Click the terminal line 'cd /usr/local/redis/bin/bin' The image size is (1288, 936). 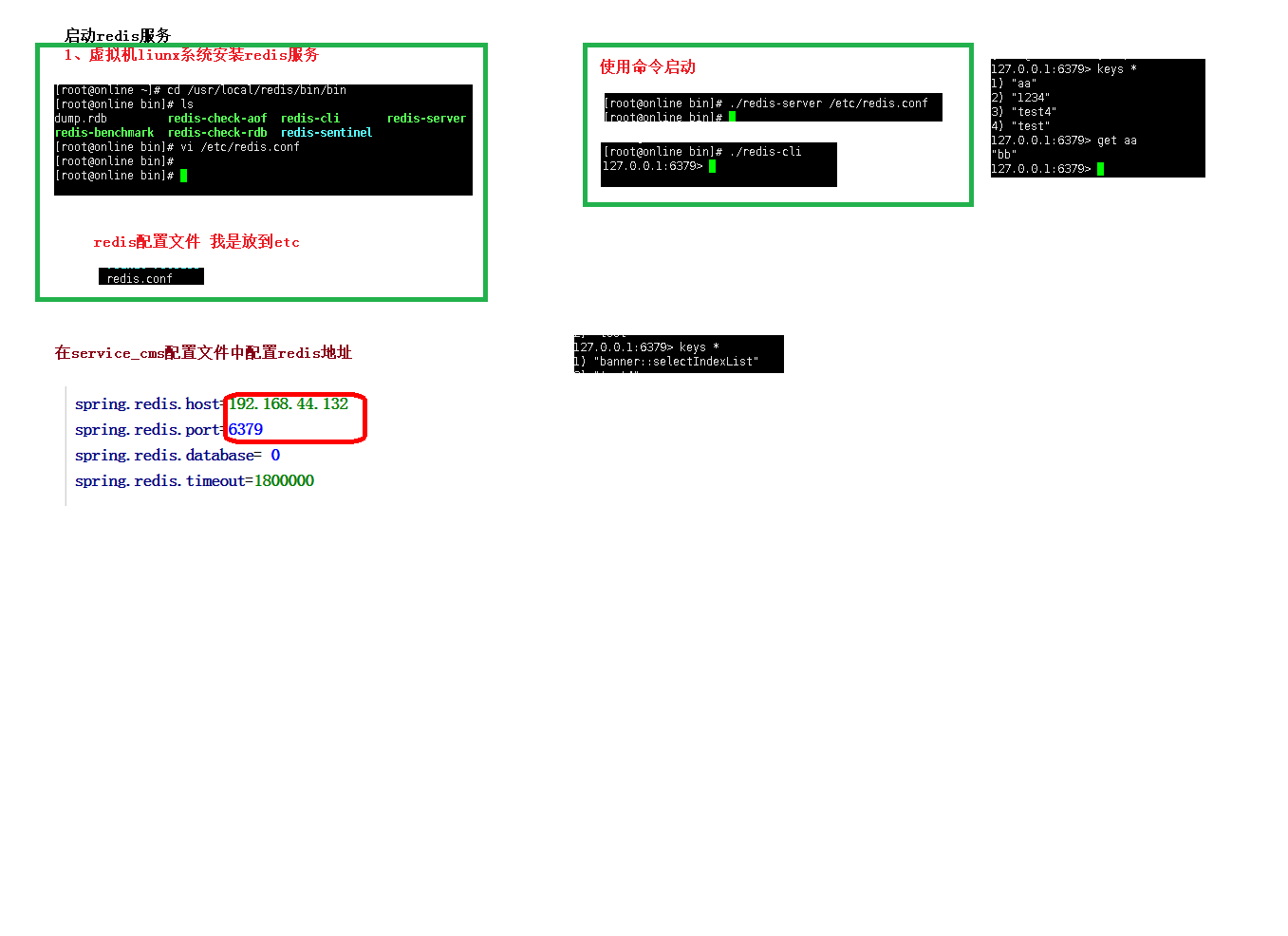[x=200, y=90]
